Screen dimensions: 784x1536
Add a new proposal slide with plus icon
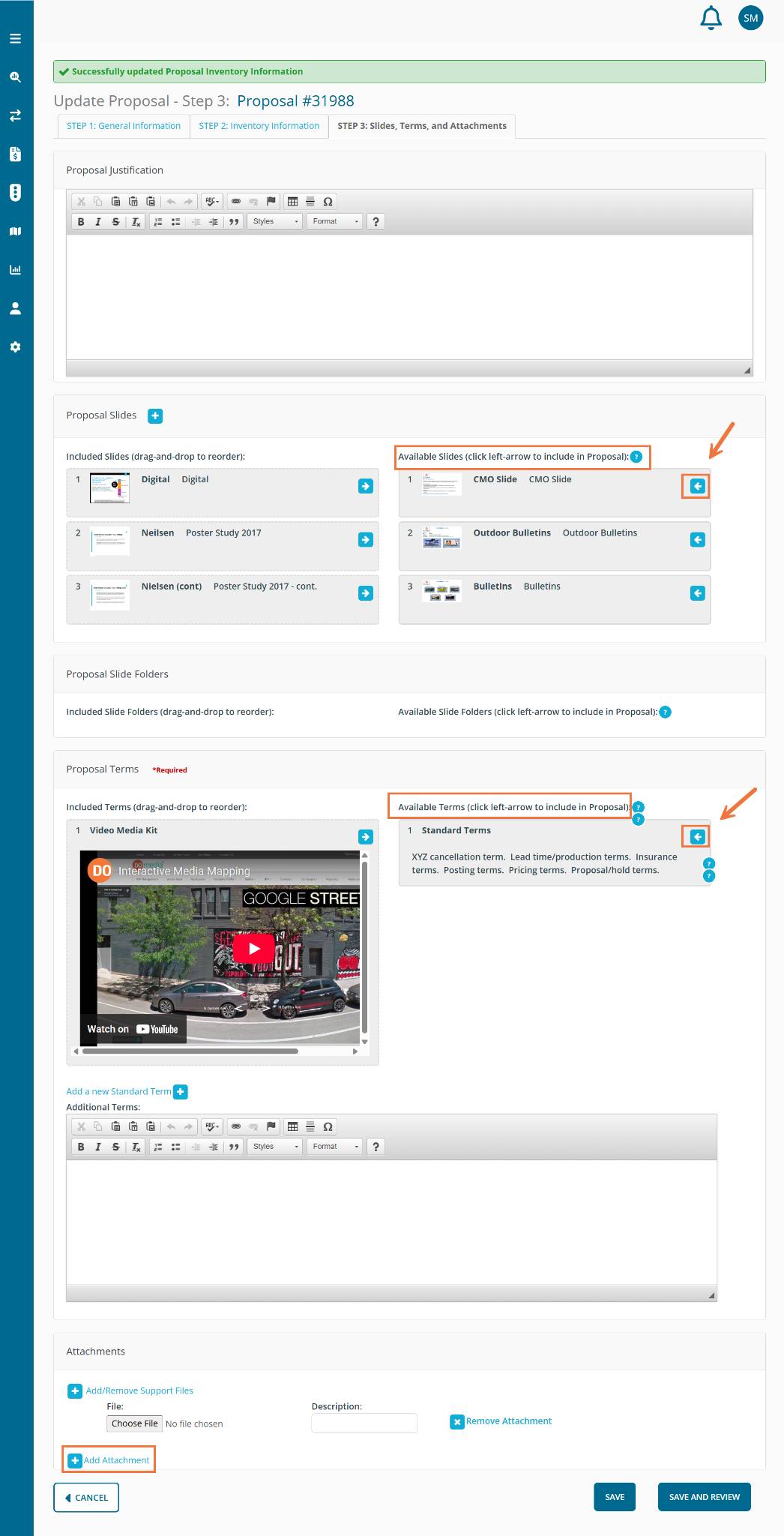[155, 416]
